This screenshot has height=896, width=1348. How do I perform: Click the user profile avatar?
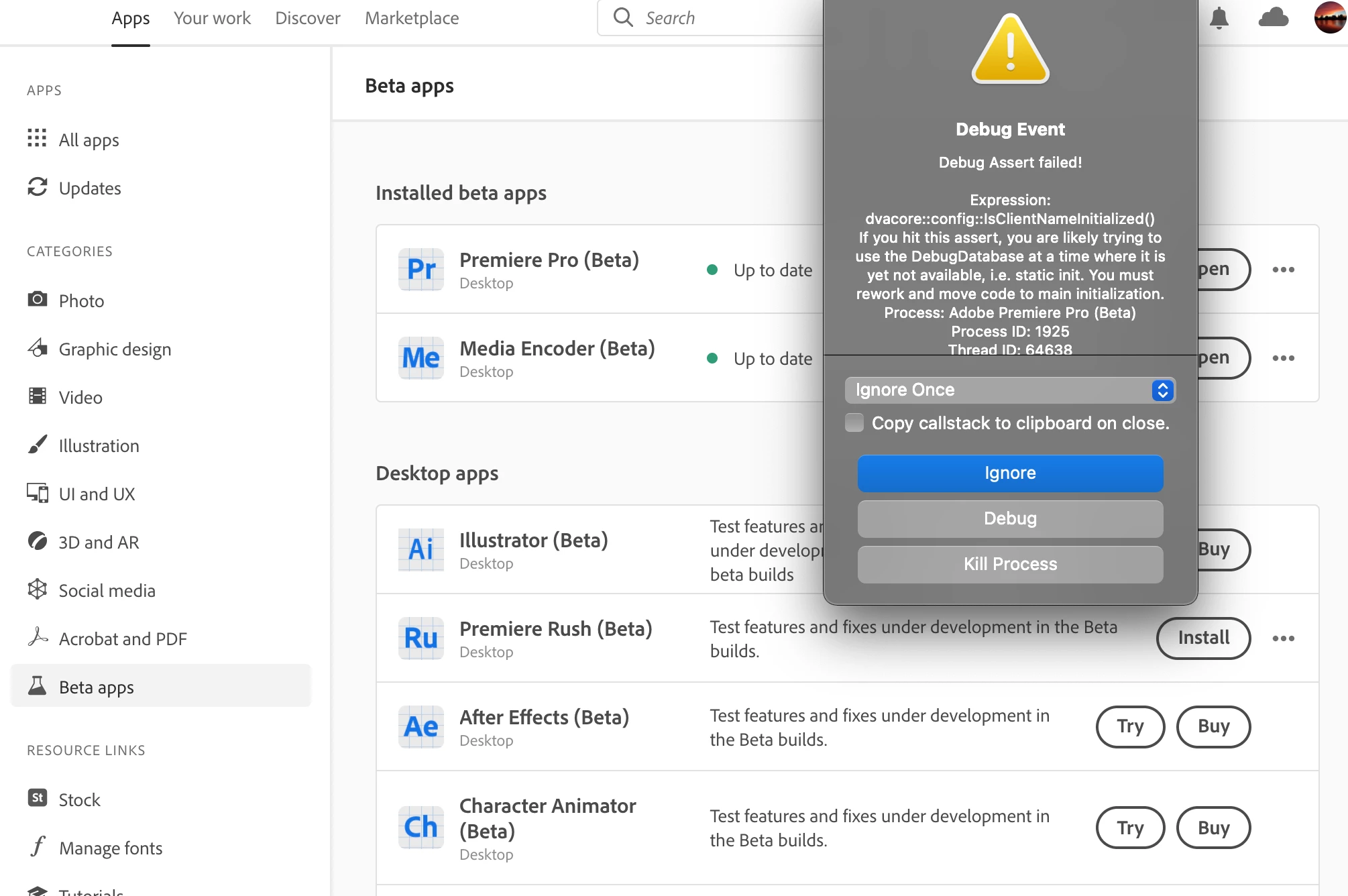tap(1330, 17)
